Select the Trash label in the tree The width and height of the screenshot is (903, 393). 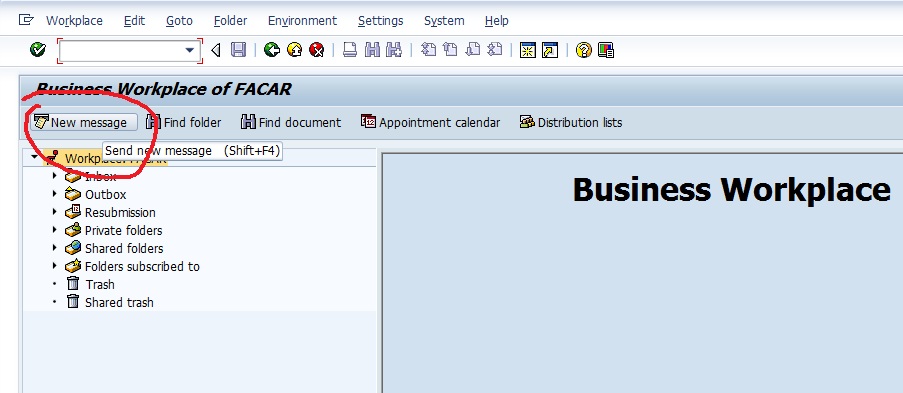point(100,285)
